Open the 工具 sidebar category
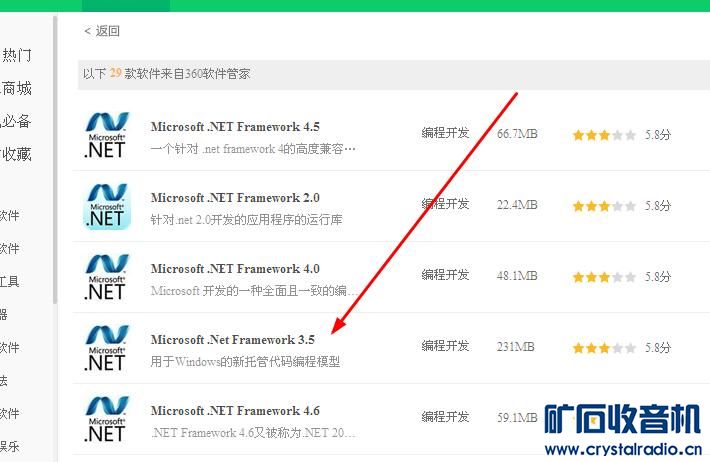Image resolution: width=710 pixels, height=462 pixels. tap(10, 281)
